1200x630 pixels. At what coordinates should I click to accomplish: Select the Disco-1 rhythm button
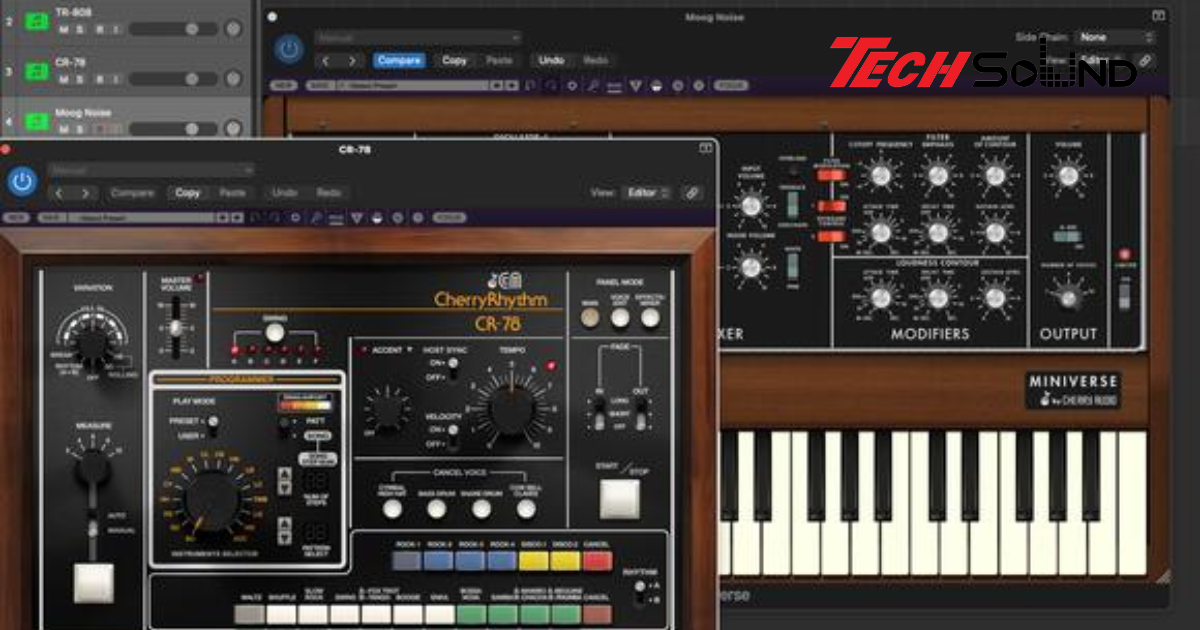pyautogui.click(x=535, y=559)
